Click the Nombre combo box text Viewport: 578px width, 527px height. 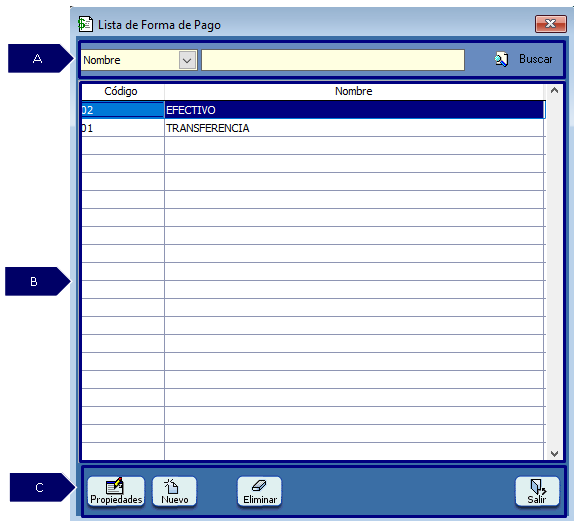point(102,60)
